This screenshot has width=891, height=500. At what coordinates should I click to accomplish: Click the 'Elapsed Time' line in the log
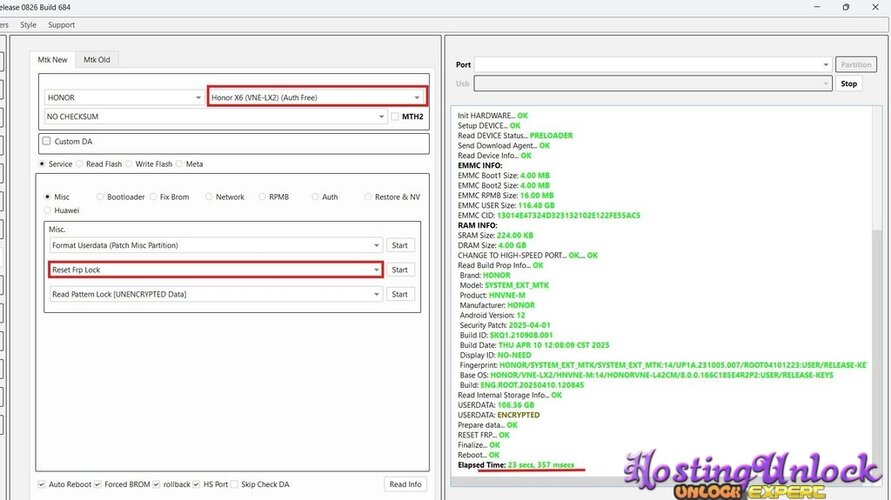516,465
